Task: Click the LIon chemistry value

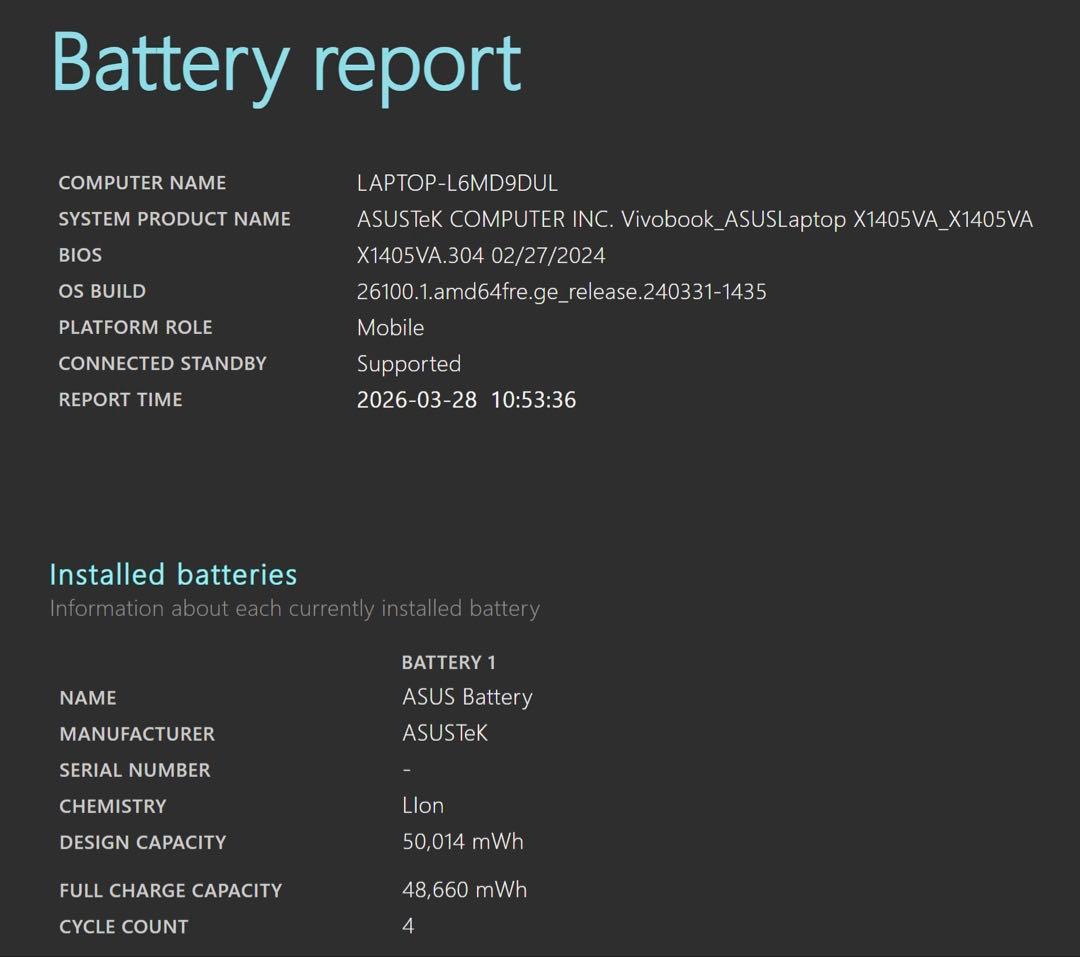Action: click(423, 805)
